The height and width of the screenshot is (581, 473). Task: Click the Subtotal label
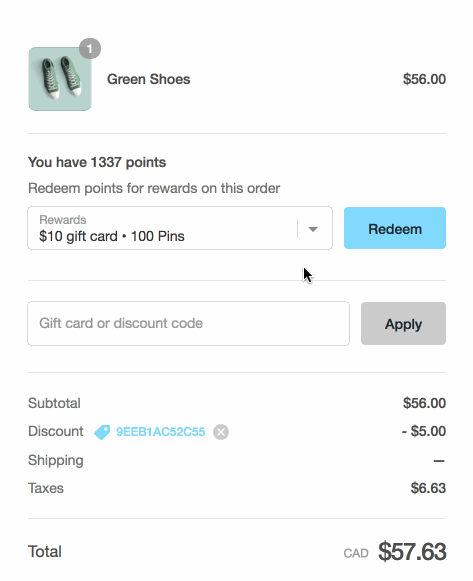point(54,403)
